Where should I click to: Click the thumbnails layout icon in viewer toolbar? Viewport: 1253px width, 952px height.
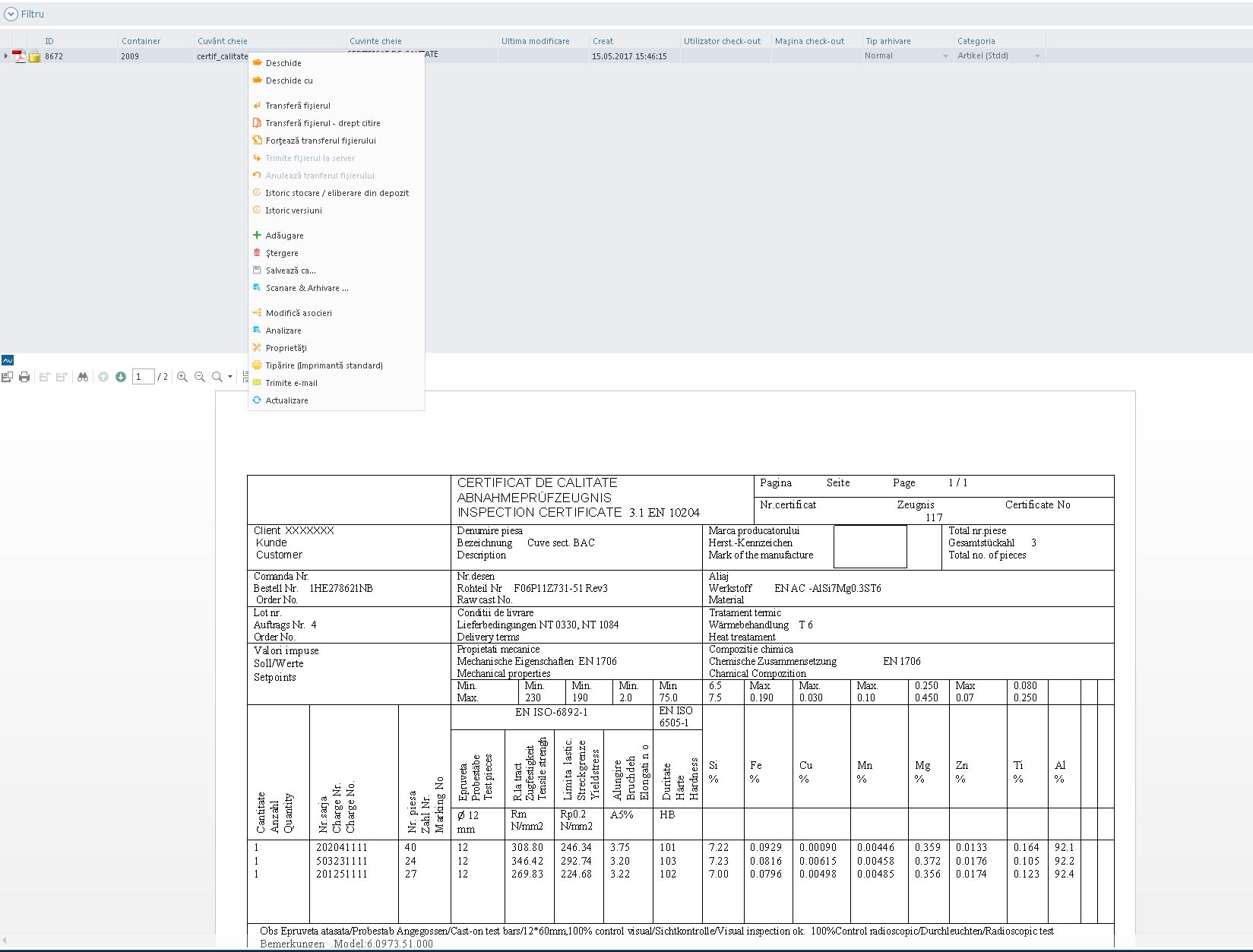(8, 377)
